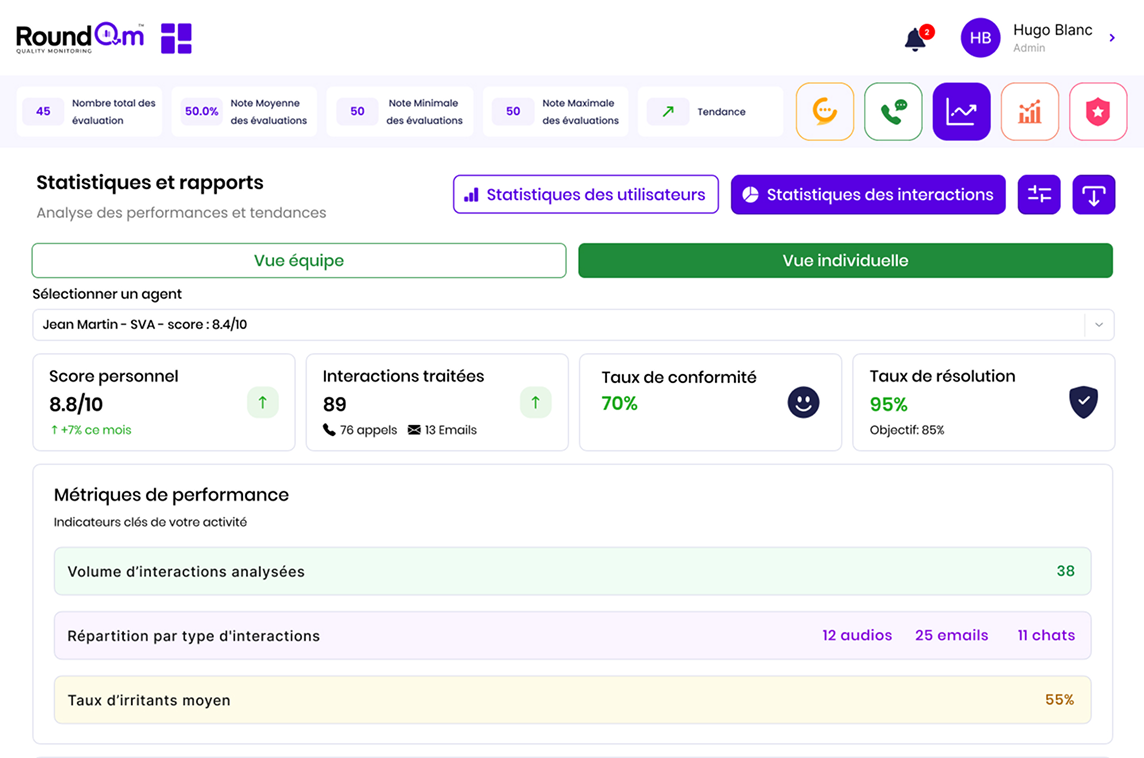This screenshot has width=1144, height=758.
Task: Select the green phone calls icon
Action: pyautogui.click(x=893, y=111)
